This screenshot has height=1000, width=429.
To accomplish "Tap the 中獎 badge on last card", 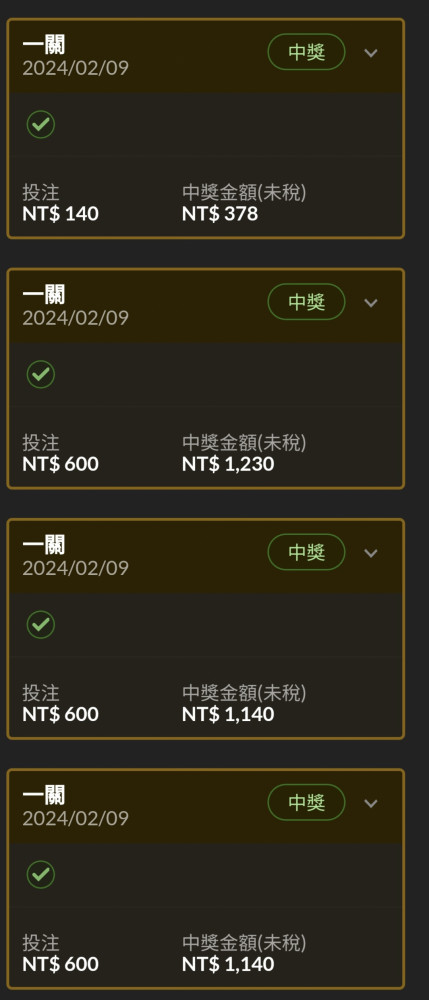I will [x=307, y=802].
